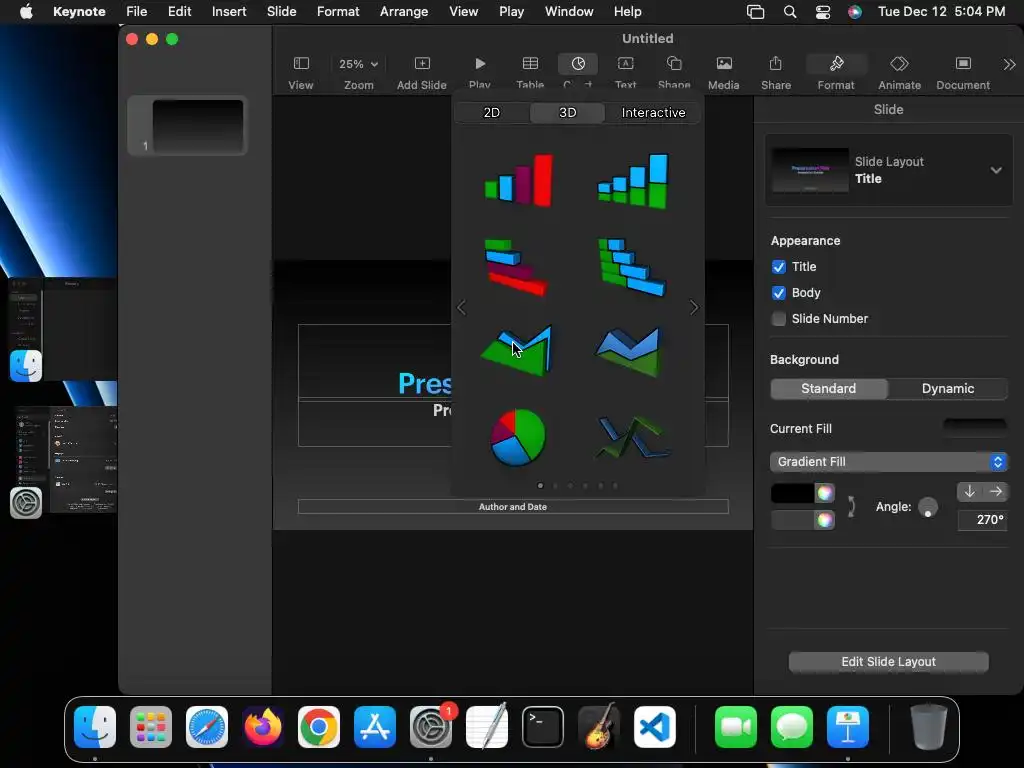Toggle the Title appearance checkbox
This screenshot has width=1024, height=768.
pyautogui.click(x=778, y=267)
